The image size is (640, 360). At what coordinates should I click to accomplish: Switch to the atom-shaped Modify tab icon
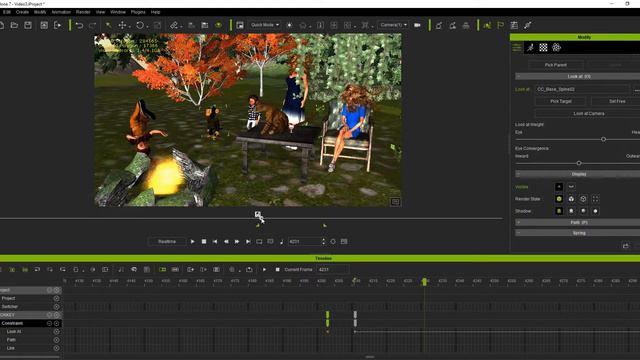[556, 47]
